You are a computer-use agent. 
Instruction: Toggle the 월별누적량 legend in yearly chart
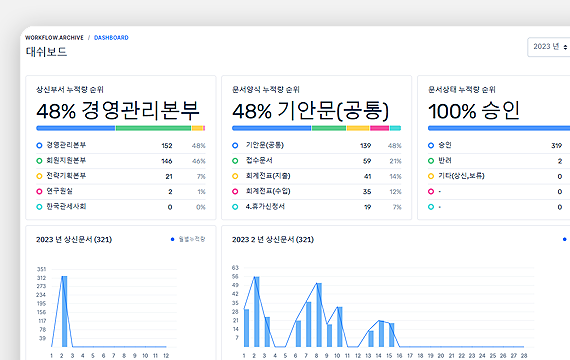click(188, 239)
